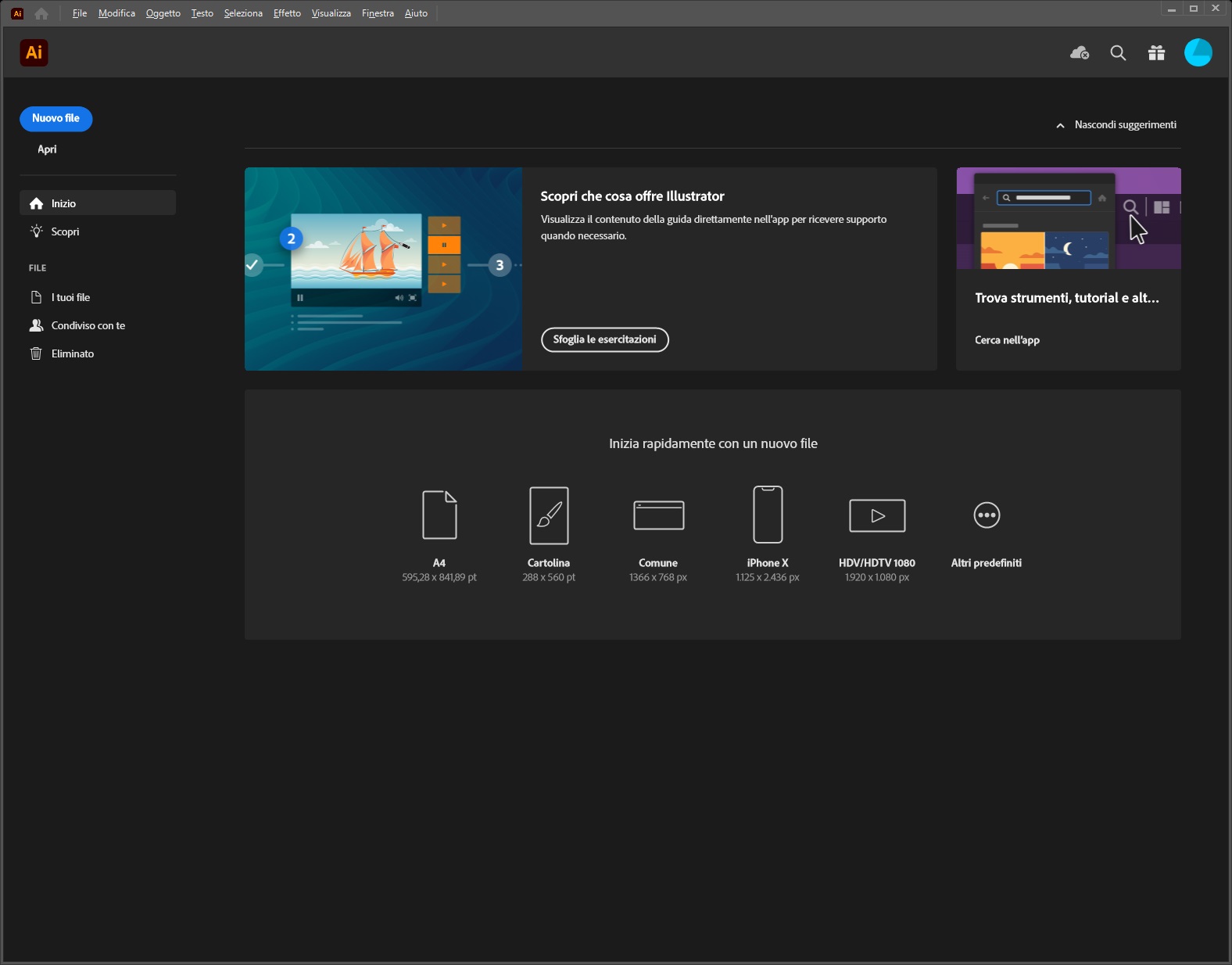Open the Finestra menu
The image size is (1232, 965).
[x=378, y=13]
